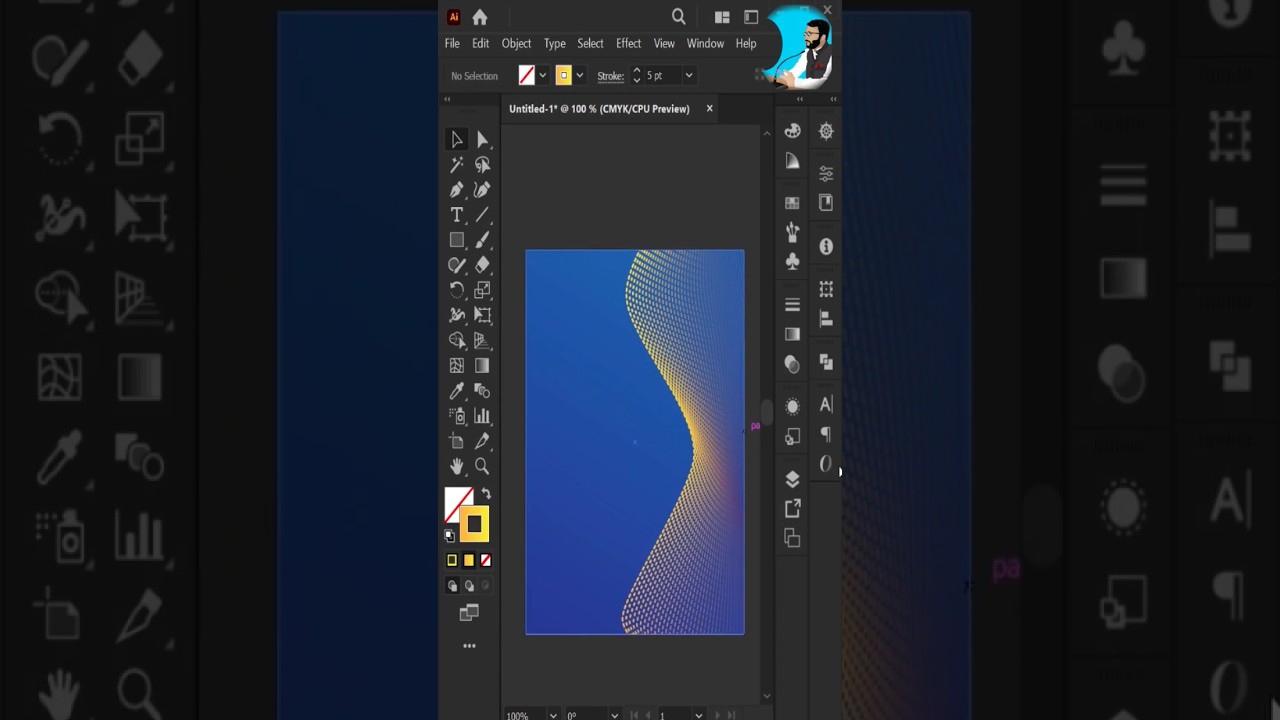Open search magnifier in top bar
1280x720 pixels.
679,17
